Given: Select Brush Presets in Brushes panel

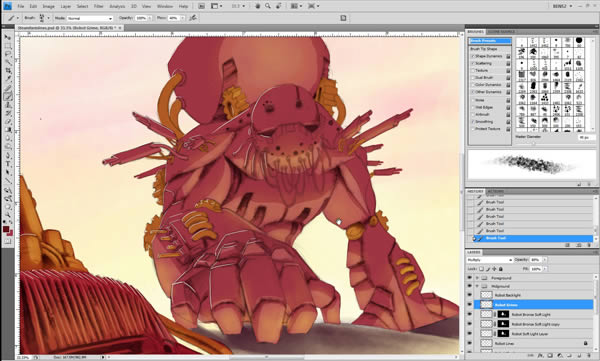Looking at the screenshot, I should coord(490,41).
